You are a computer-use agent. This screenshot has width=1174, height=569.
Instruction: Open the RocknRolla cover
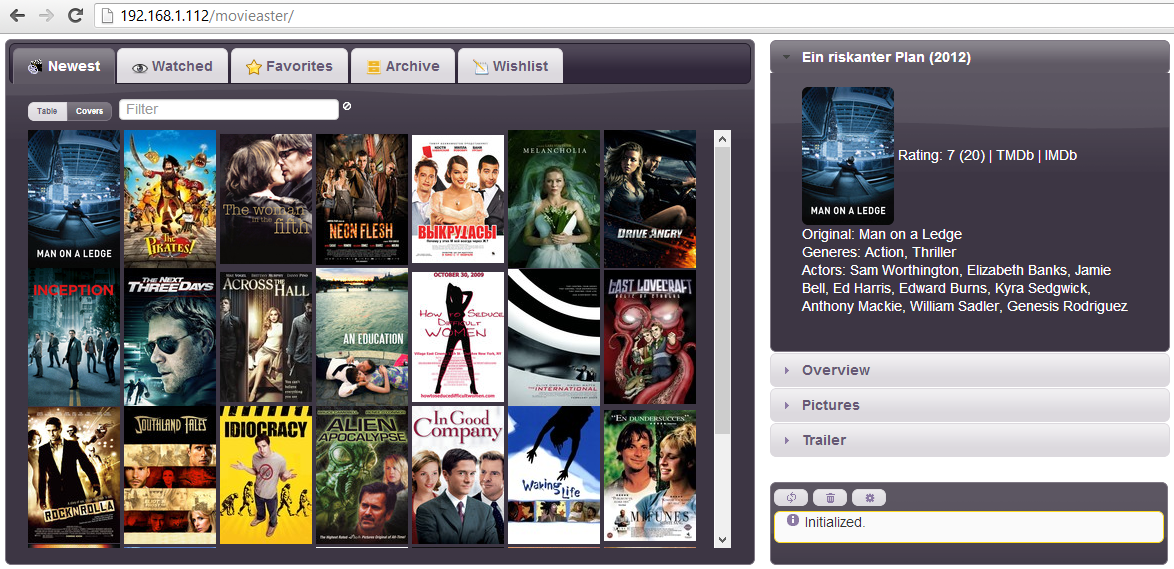click(x=74, y=475)
